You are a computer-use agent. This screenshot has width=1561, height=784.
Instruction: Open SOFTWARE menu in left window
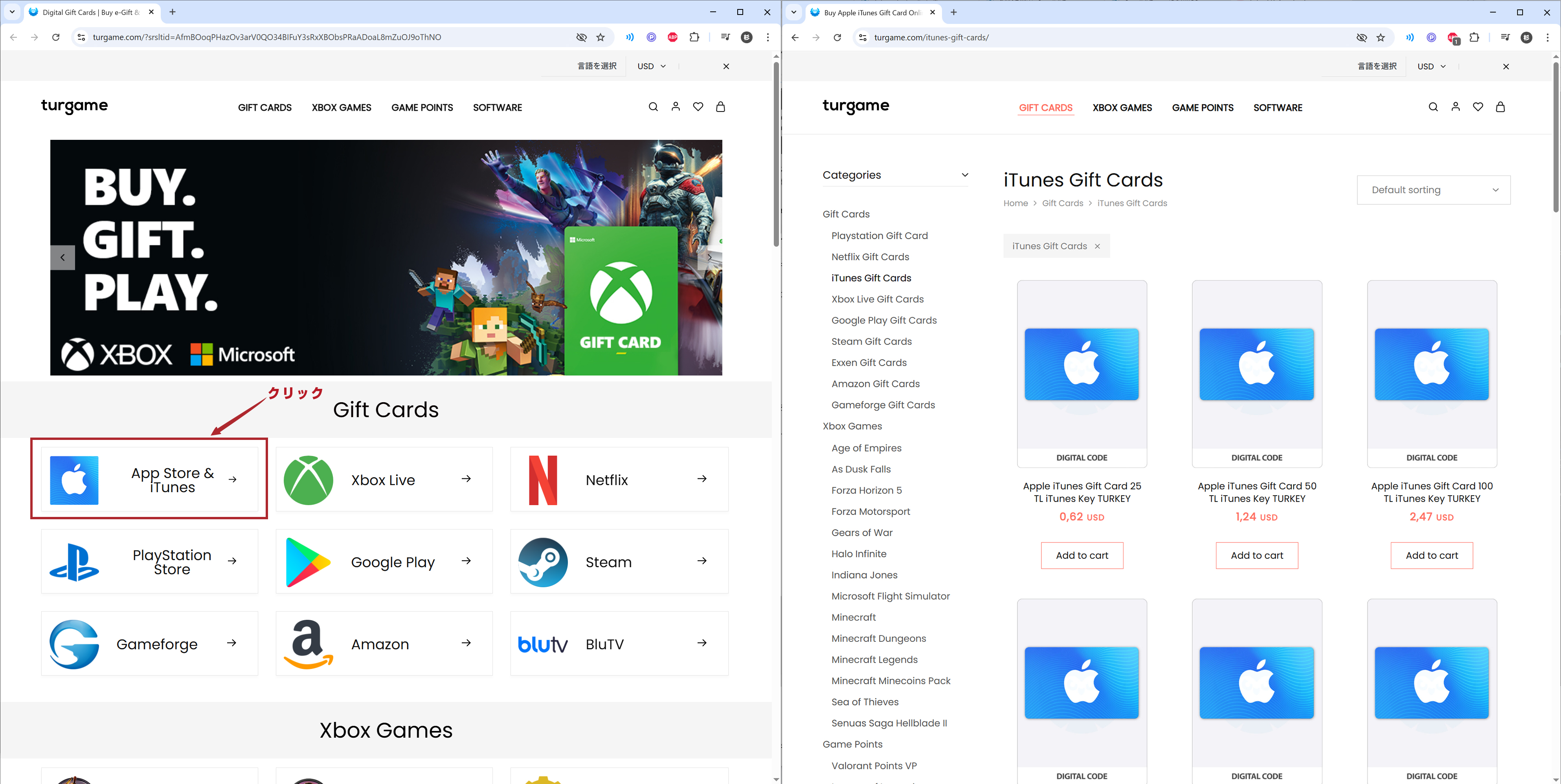pos(498,107)
